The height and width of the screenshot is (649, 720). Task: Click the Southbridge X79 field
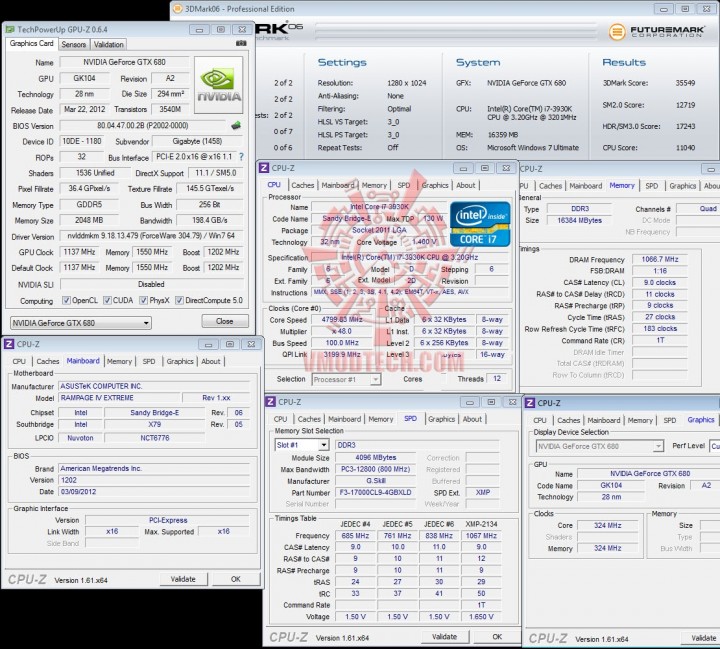click(155, 424)
